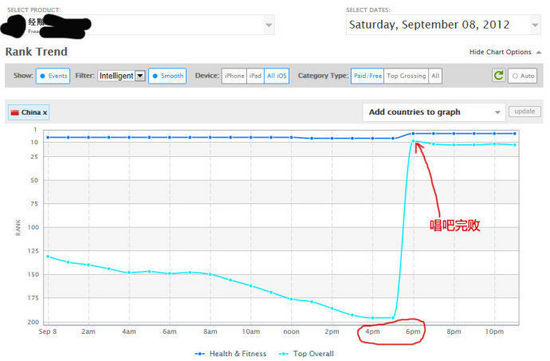Screen dimensions: 550x361
Task: Select the iPad device tab
Action: 255,76
